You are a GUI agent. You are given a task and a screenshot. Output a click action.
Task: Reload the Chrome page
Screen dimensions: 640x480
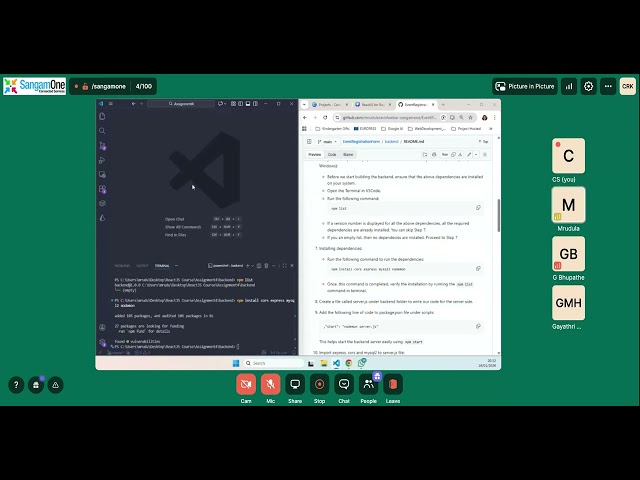click(x=325, y=118)
